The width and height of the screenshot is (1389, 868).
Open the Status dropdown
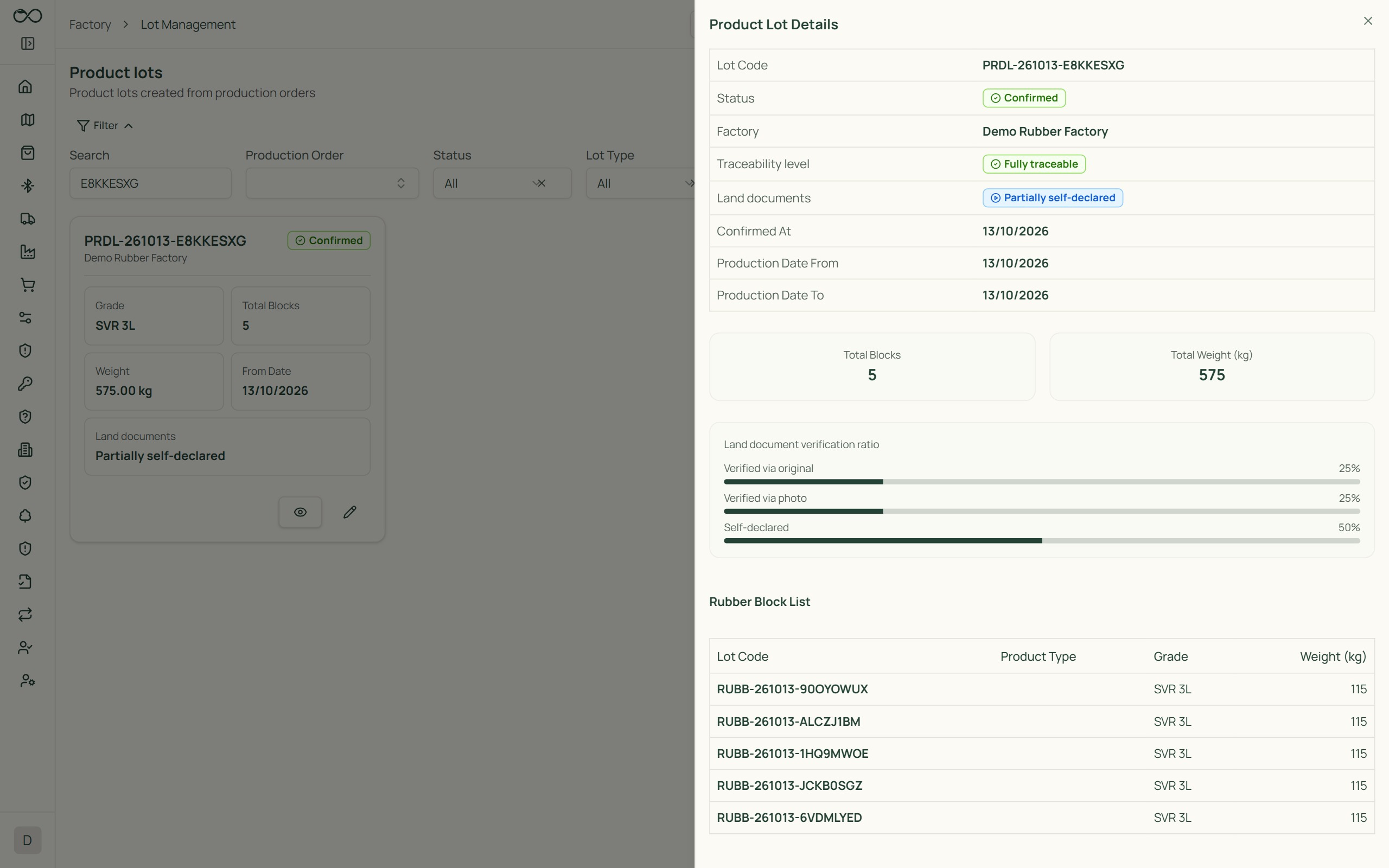click(x=502, y=183)
